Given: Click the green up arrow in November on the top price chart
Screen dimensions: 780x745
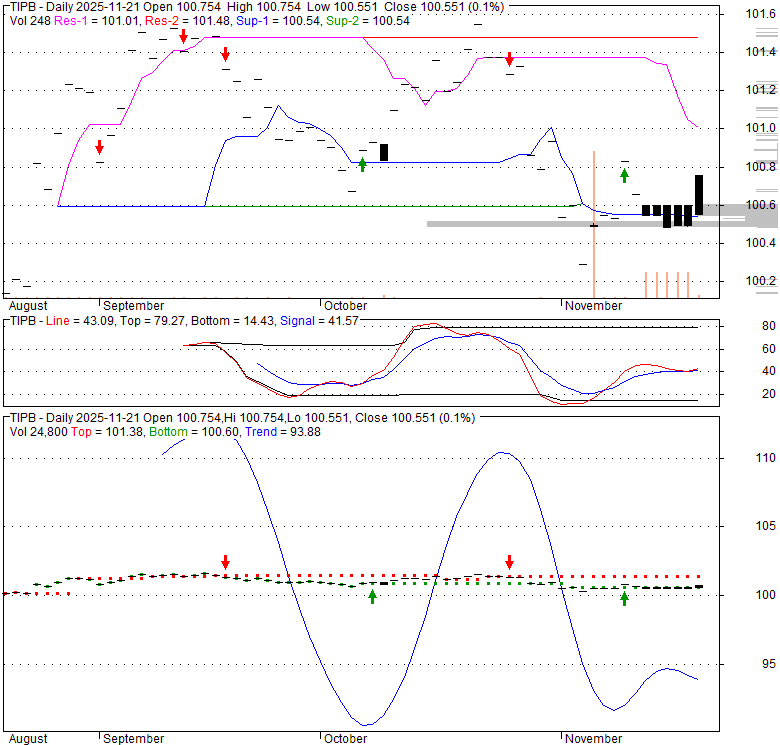Looking at the screenshot, I should pyautogui.click(x=625, y=175).
